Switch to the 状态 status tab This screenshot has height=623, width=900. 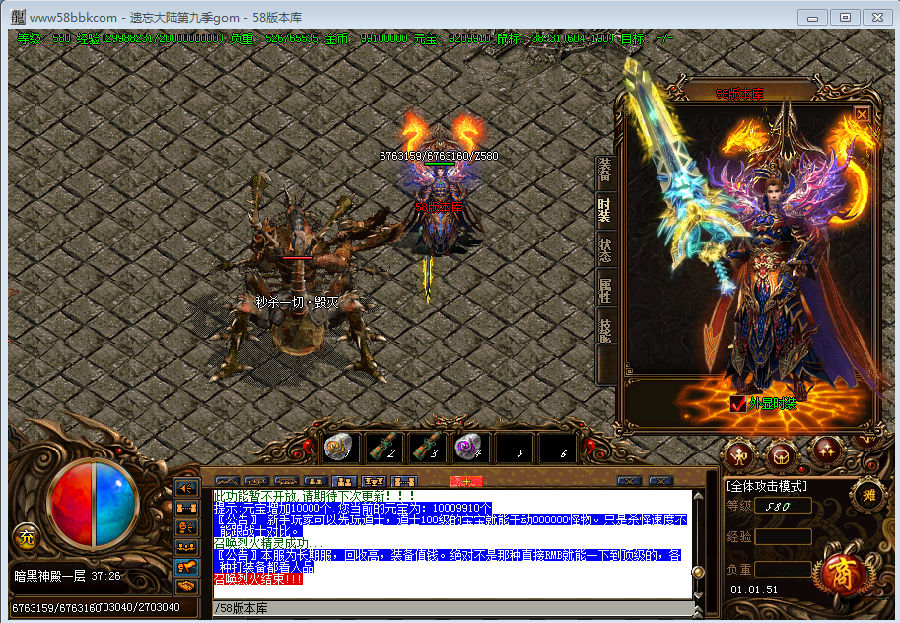tap(606, 250)
